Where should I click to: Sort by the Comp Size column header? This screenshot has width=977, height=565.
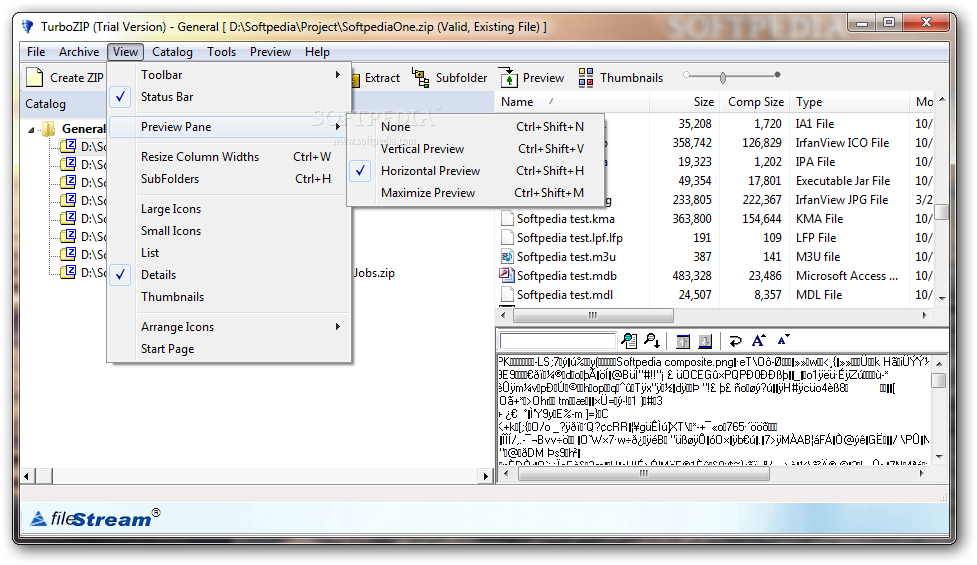pyautogui.click(x=755, y=102)
